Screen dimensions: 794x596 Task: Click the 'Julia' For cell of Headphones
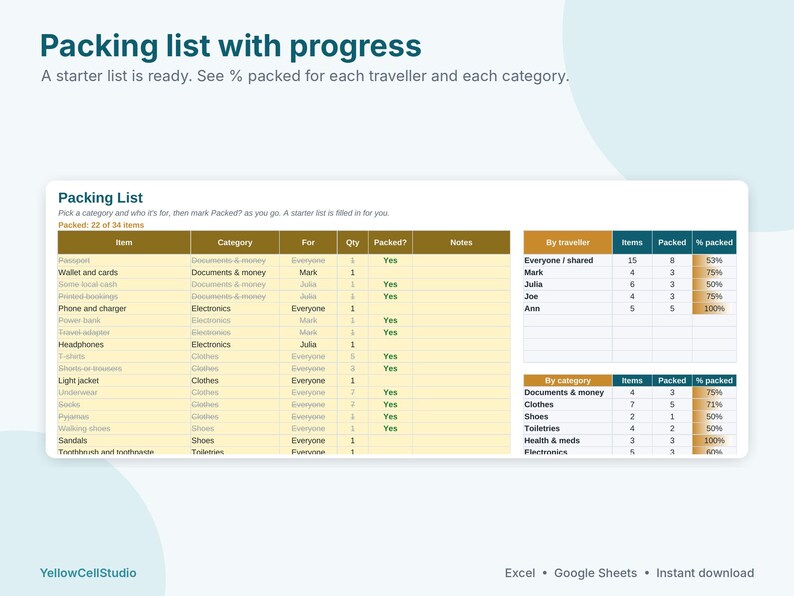308,344
